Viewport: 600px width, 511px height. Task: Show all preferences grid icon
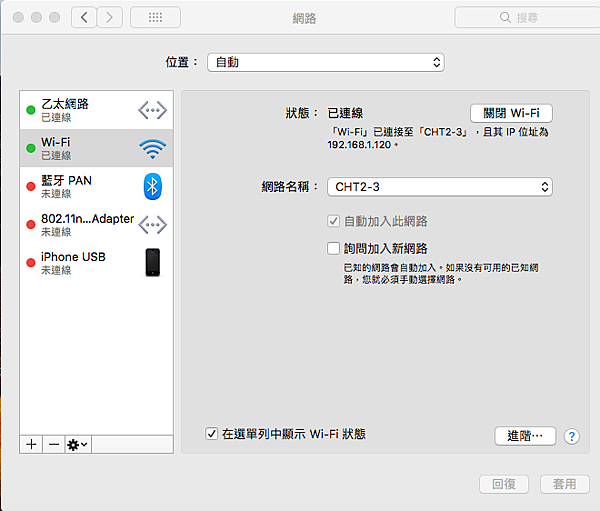pos(155,17)
